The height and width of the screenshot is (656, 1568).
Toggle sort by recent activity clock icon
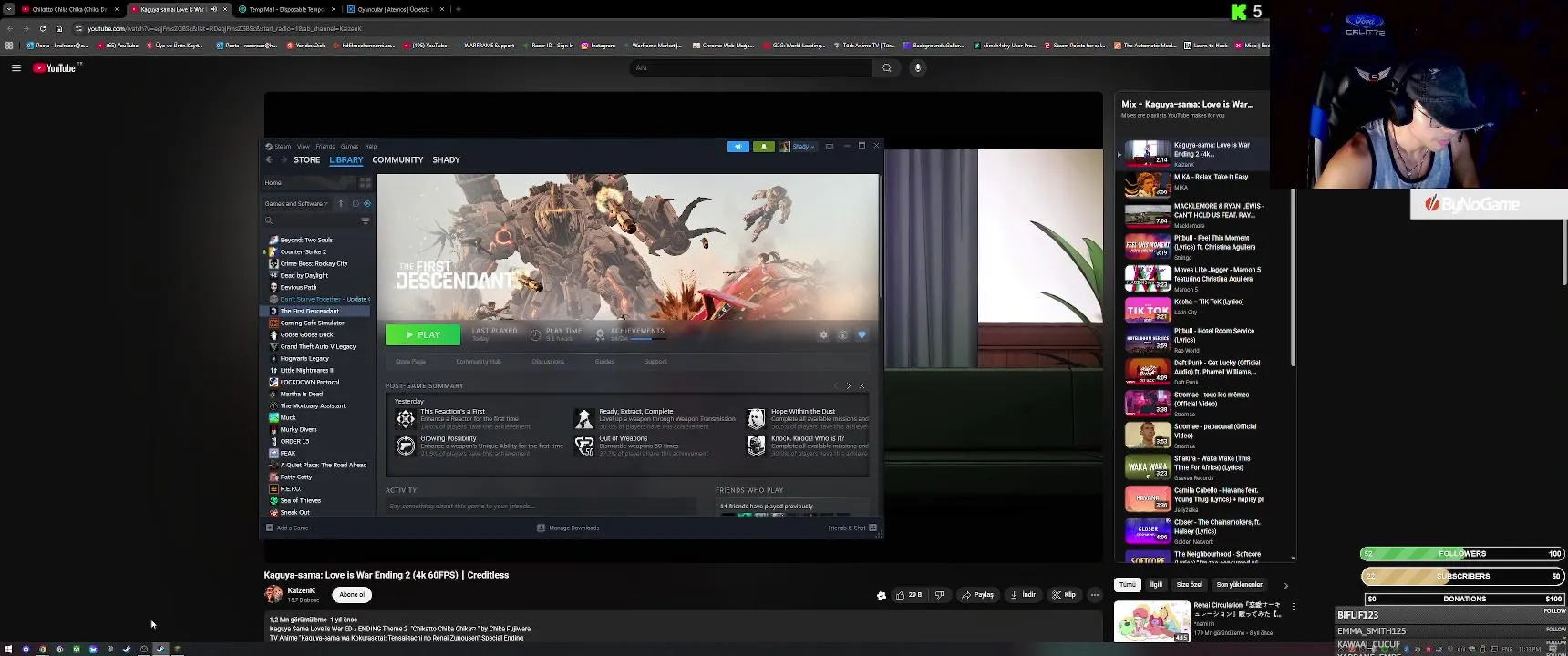tap(356, 203)
